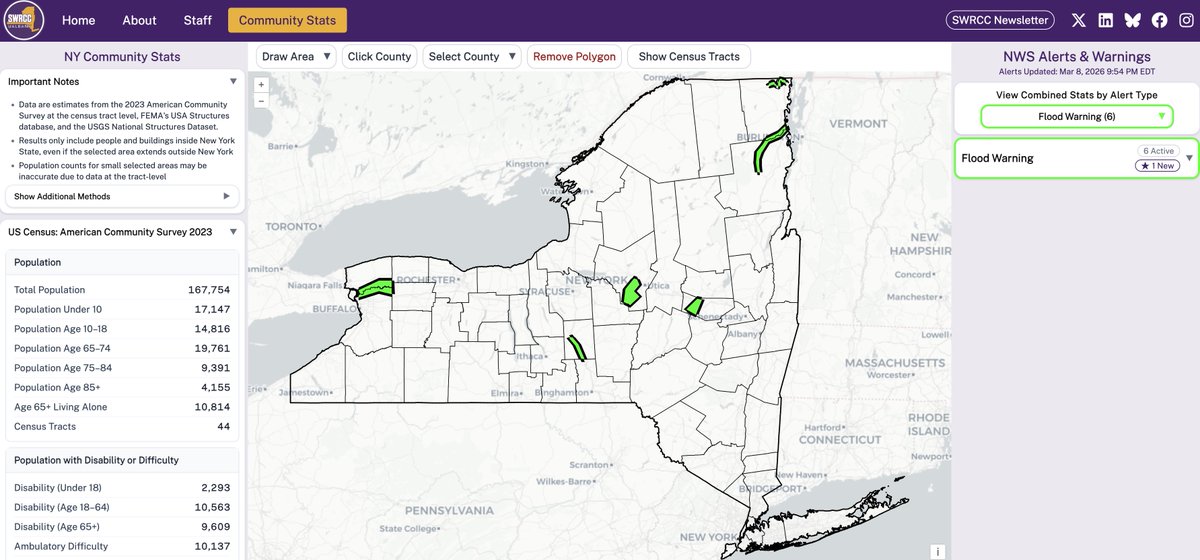The image size is (1200, 560).
Task: Toggle Show Census Tracts
Action: tap(689, 57)
